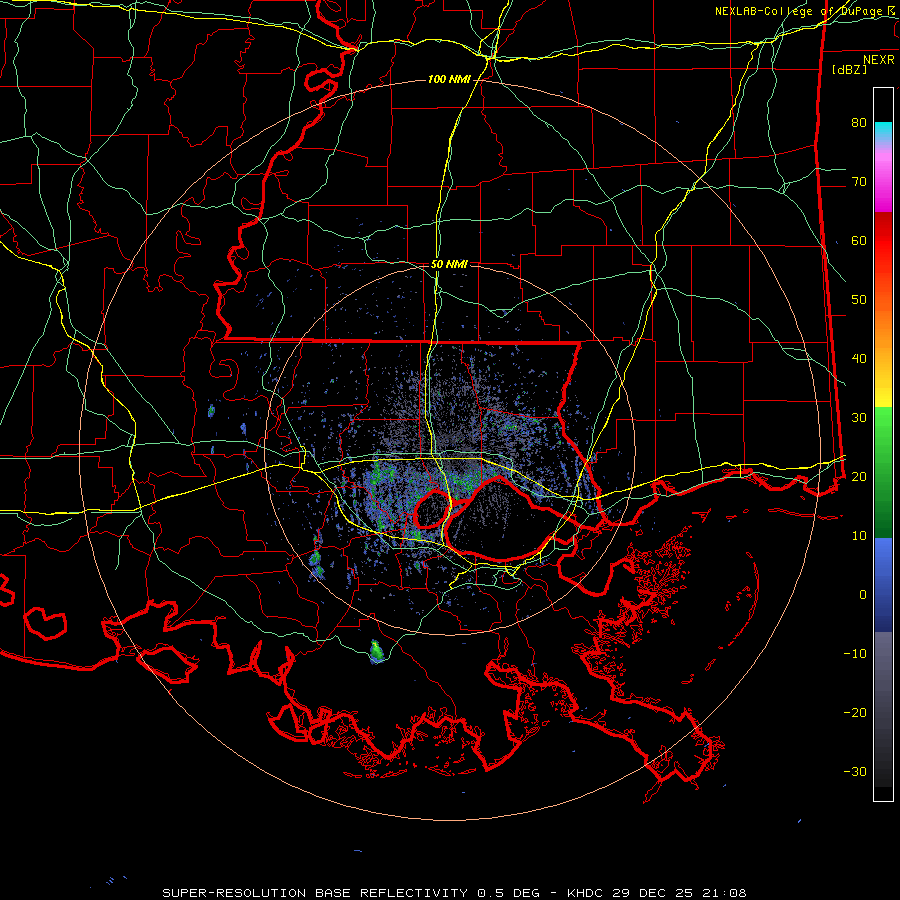
Task: Click the cyan top segment of the color bar
Action: point(883,132)
